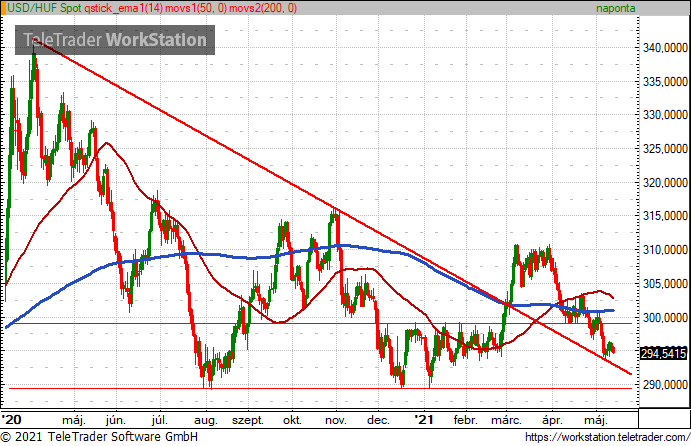Click the júl. label on time axis
Screen dimensions: 691x446
click(x=160, y=420)
